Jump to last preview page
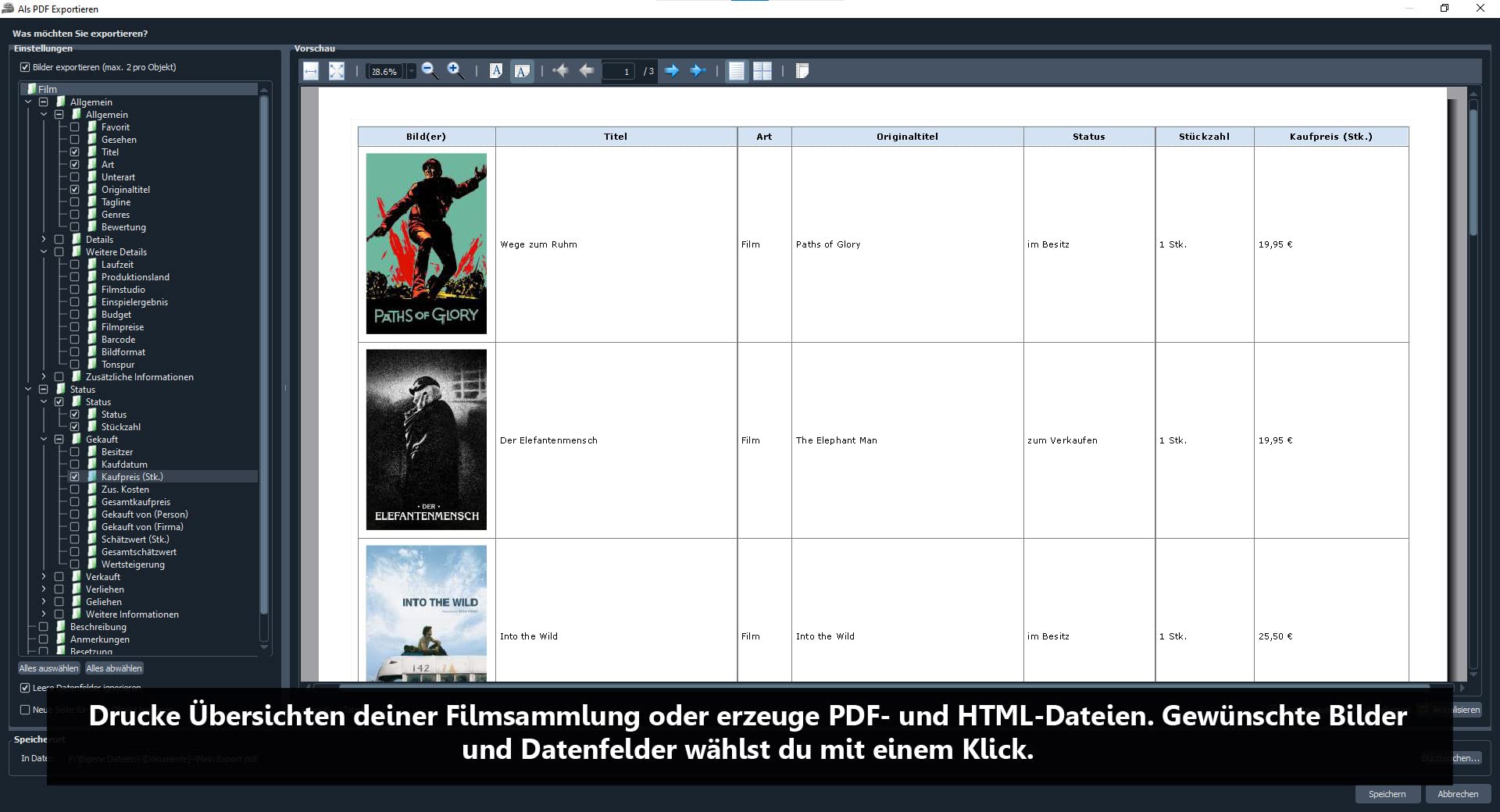Viewport: 1500px width, 812px height. pyautogui.click(x=698, y=71)
